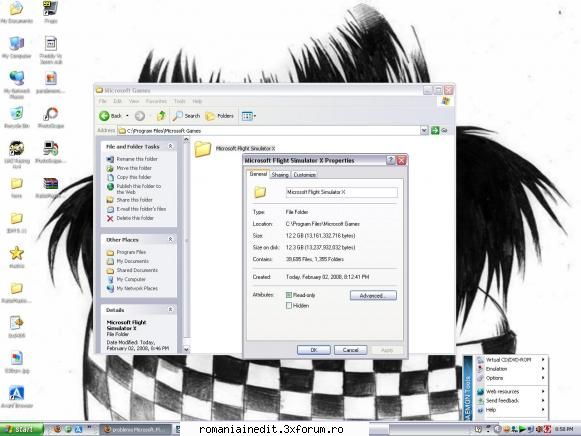Toggle the Read-only checkbox

coord(289,295)
